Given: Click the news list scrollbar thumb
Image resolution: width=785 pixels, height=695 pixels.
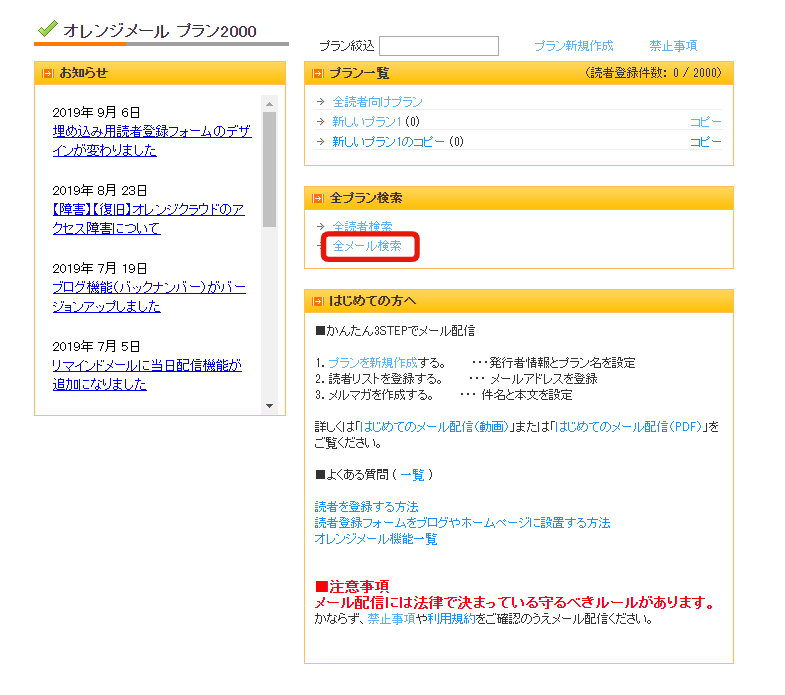Looking at the screenshot, I should 269,169.
